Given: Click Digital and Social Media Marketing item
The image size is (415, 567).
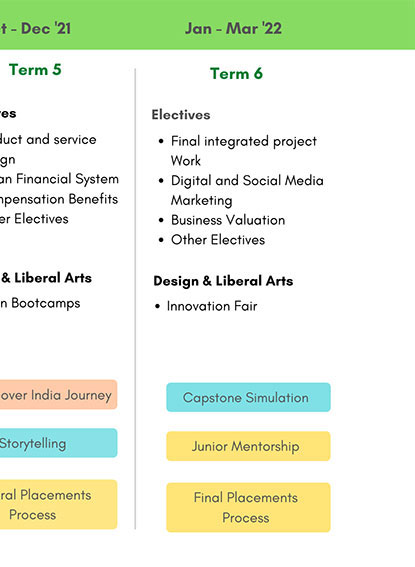Looking at the screenshot, I should [247, 190].
